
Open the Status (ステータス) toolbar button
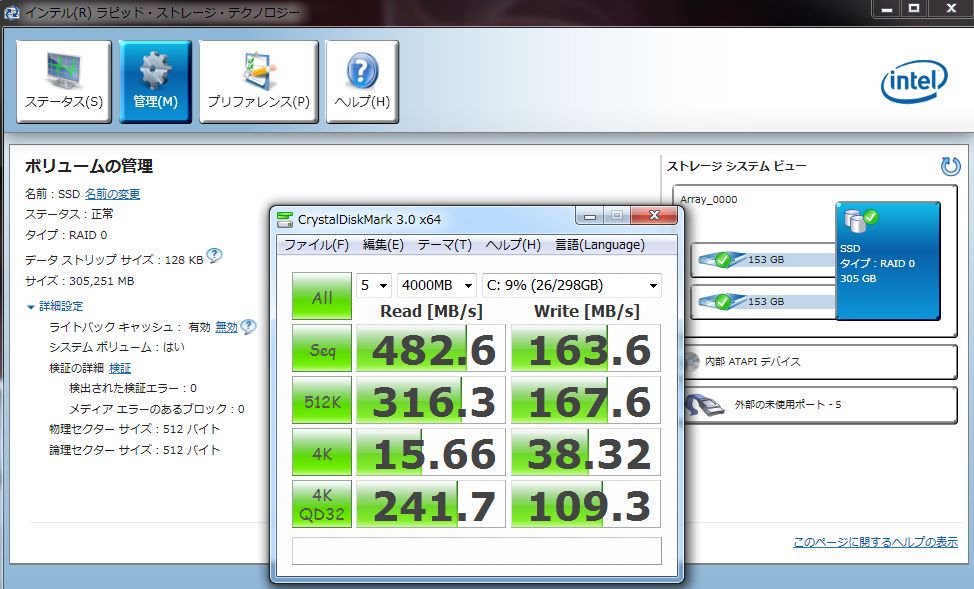pyautogui.click(x=63, y=82)
